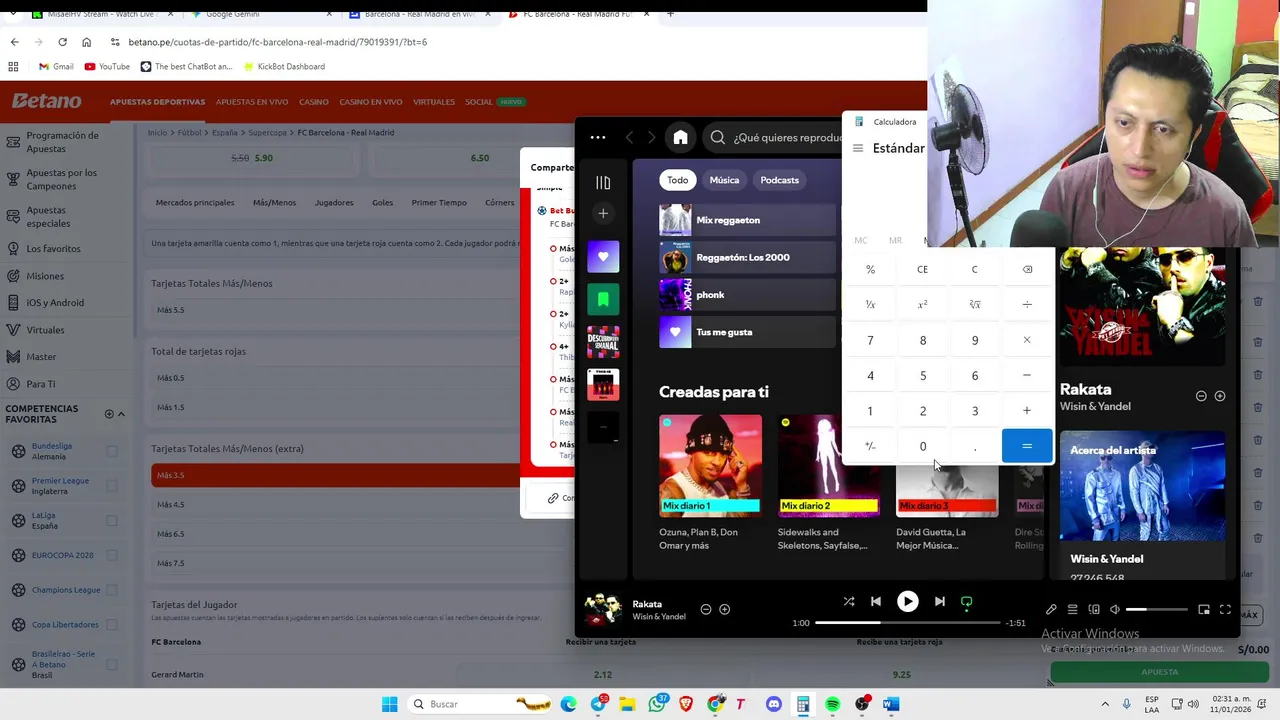Open Apuestas en Vivo in Betano menu
1280x720 pixels.
tap(252, 102)
